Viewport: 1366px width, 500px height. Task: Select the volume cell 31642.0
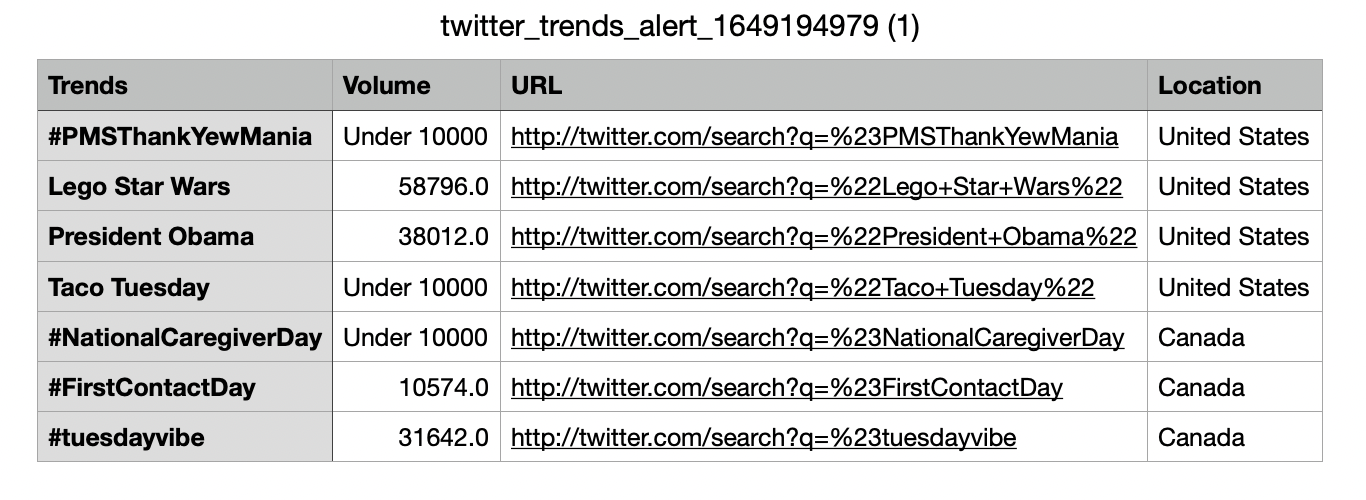point(416,437)
